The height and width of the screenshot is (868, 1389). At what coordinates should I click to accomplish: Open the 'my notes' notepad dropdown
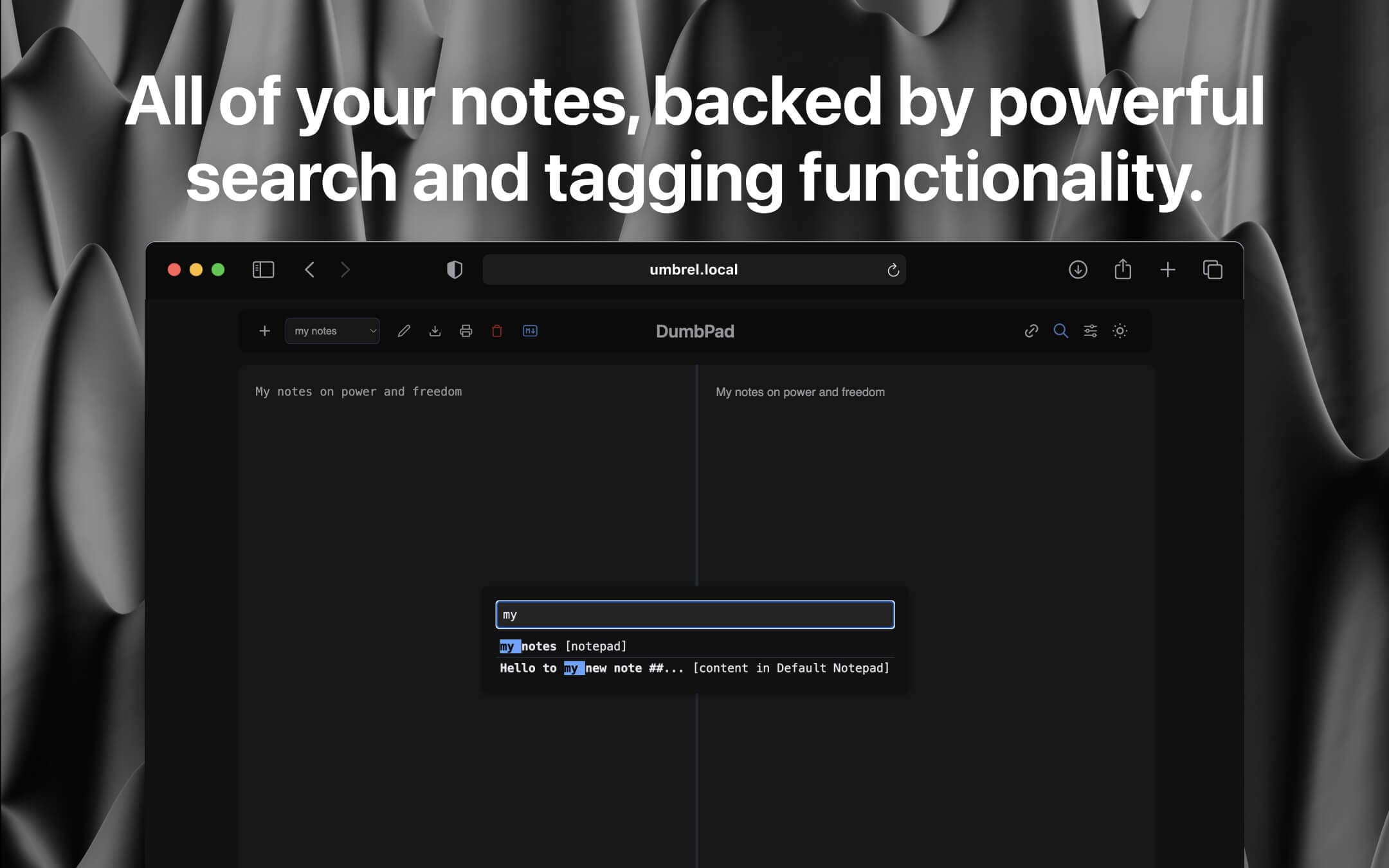pos(328,330)
